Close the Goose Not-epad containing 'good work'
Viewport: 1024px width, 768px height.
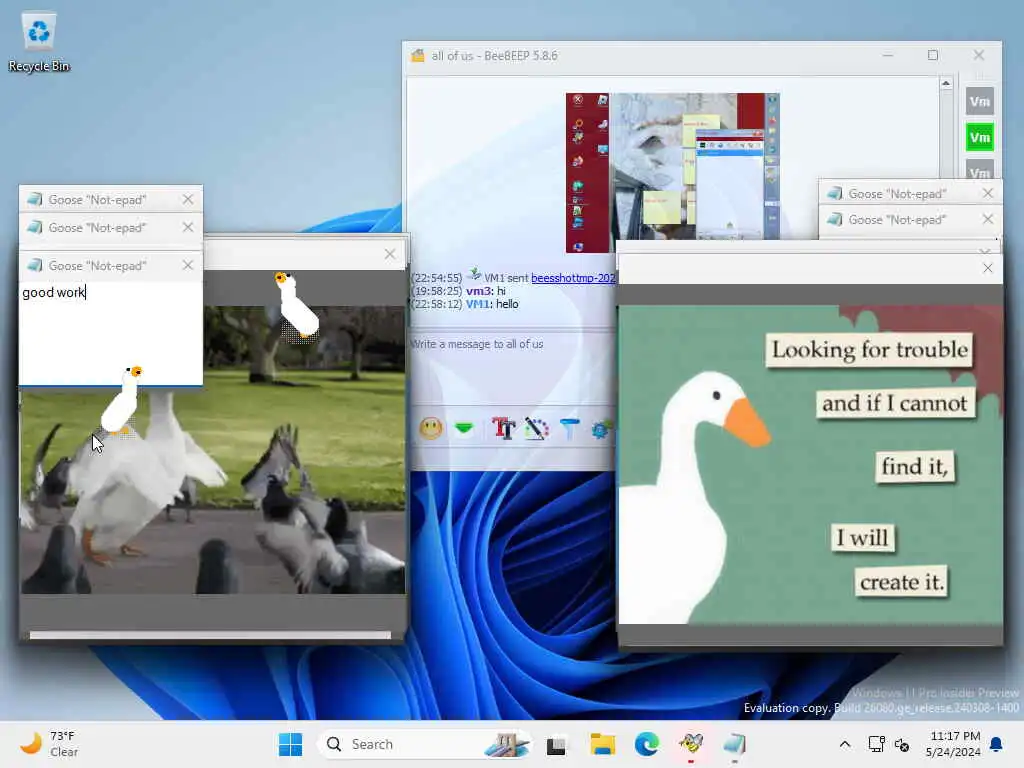tap(188, 265)
